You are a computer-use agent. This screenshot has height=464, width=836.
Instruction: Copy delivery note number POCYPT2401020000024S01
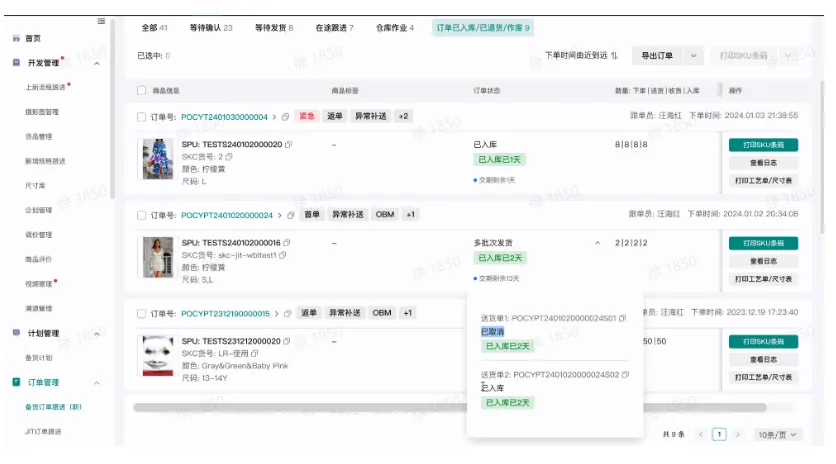pyautogui.click(x=622, y=318)
